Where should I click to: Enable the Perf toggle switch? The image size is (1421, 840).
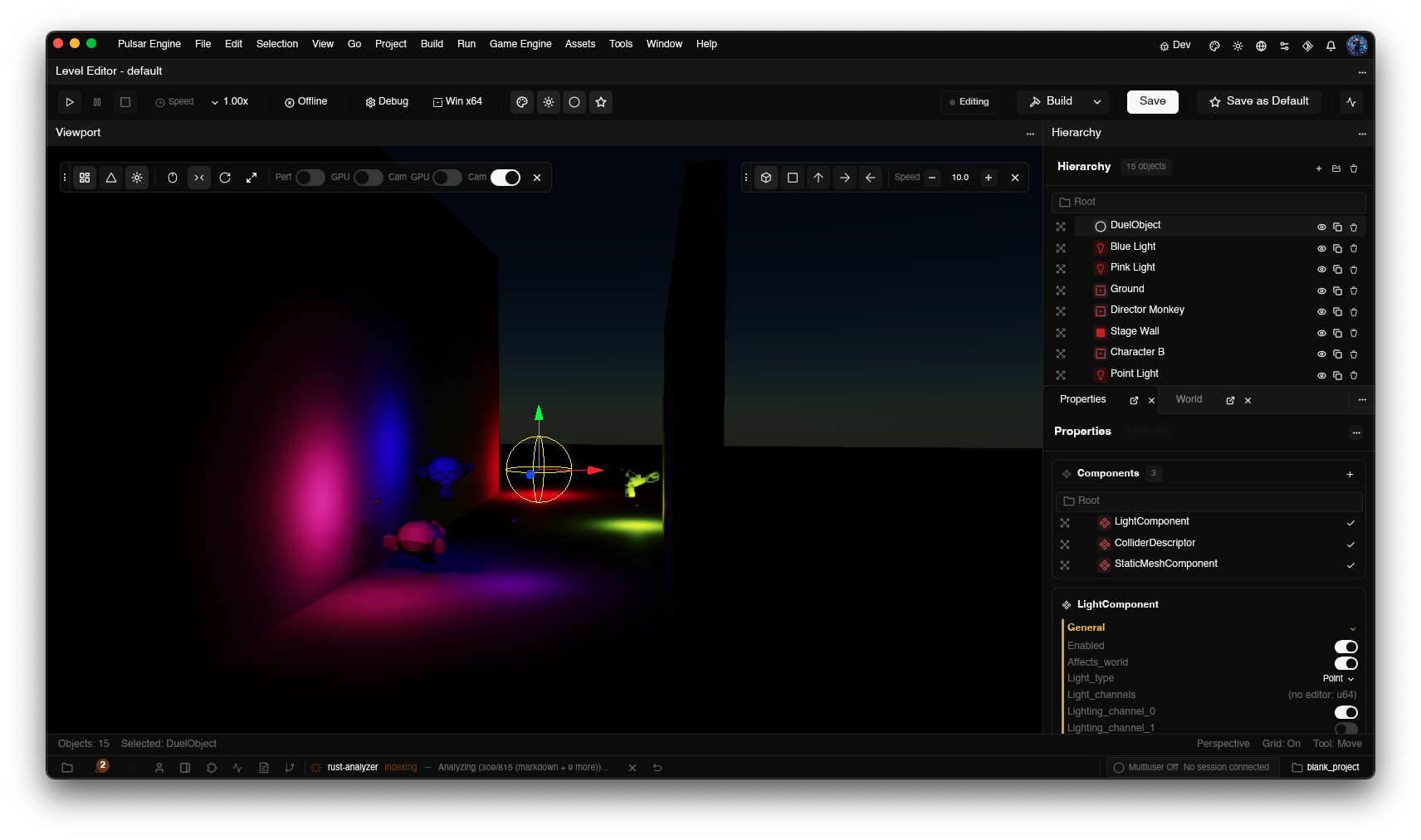point(310,178)
